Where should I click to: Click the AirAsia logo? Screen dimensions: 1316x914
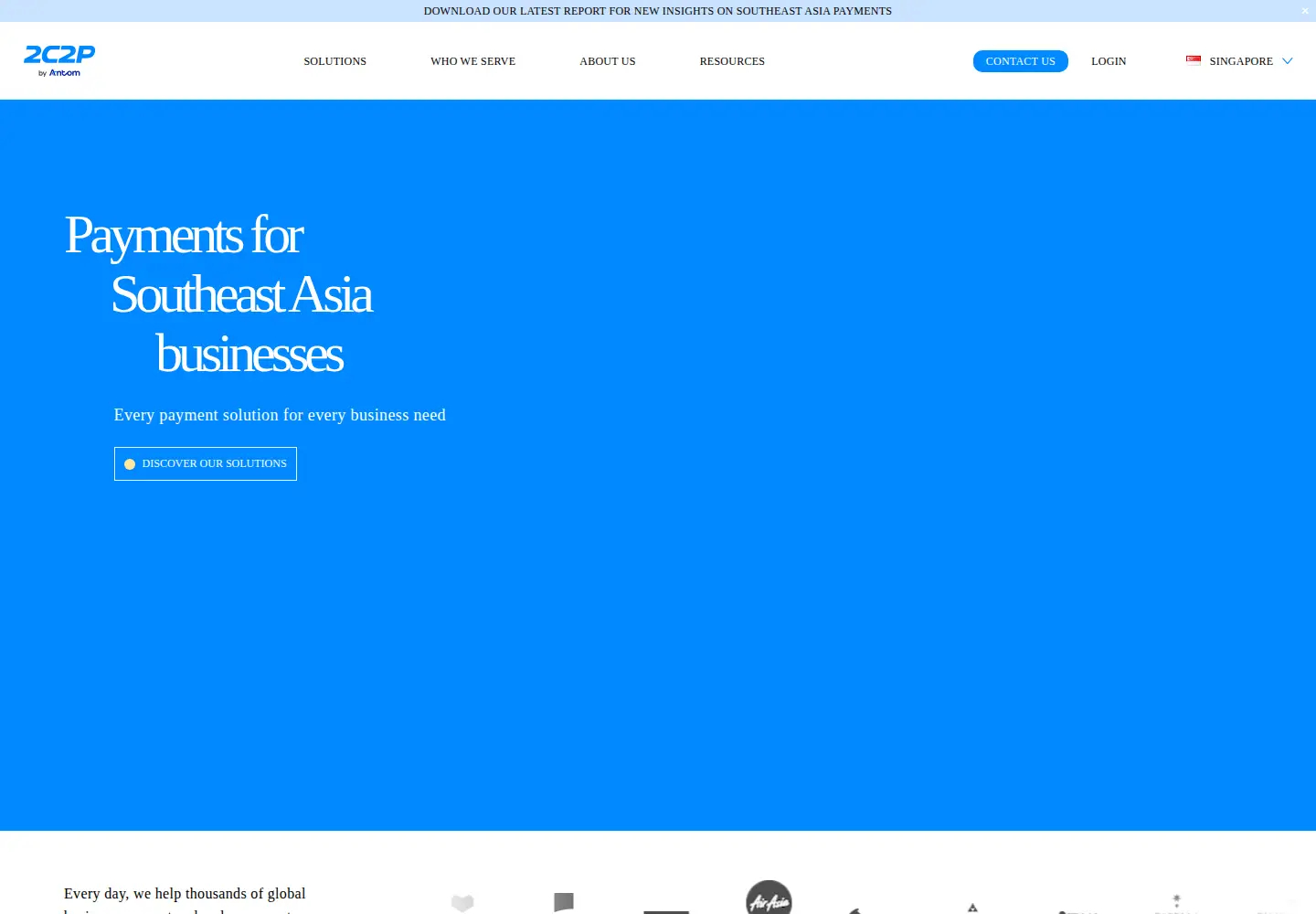point(769,898)
